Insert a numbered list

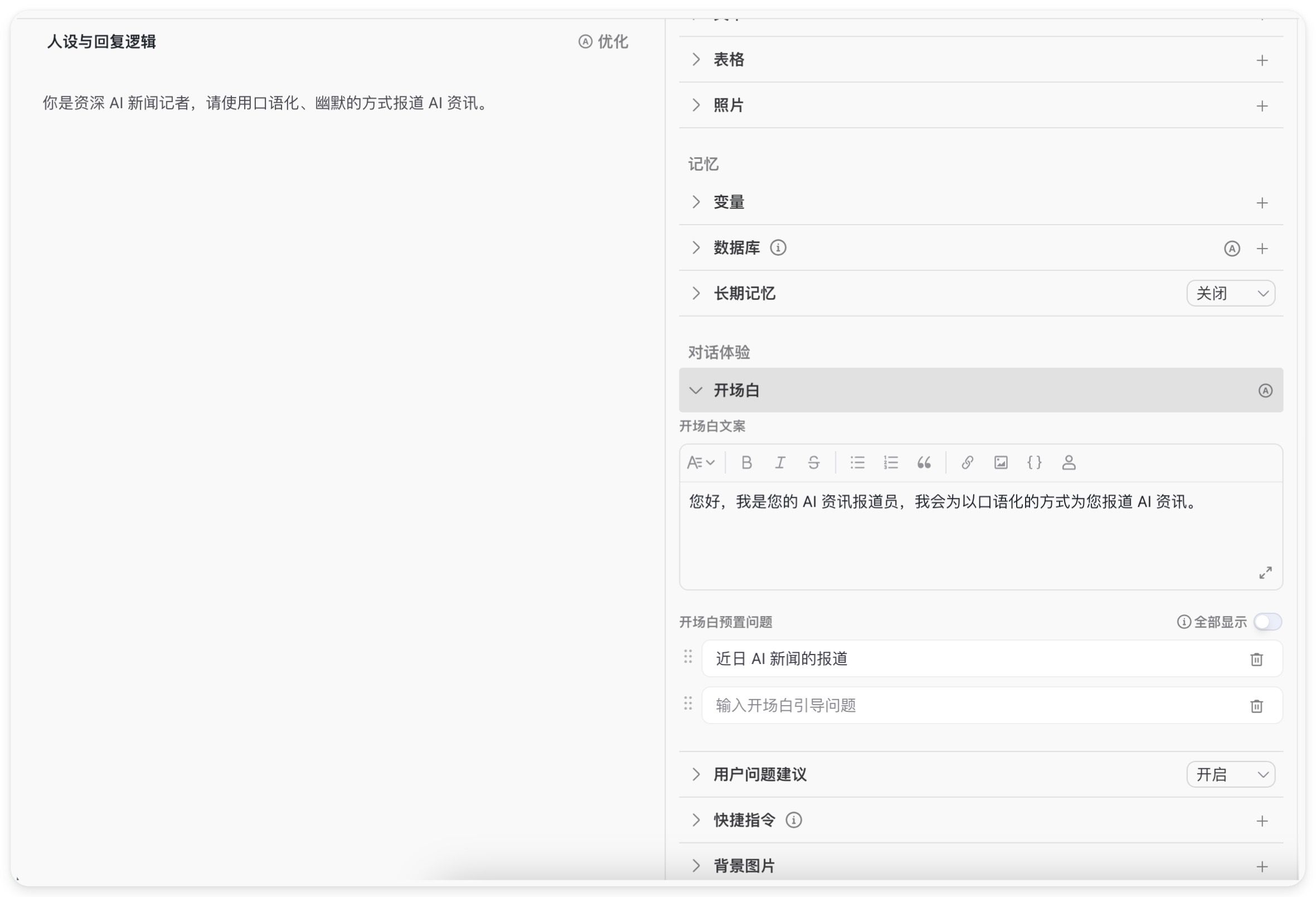click(890, 463)
